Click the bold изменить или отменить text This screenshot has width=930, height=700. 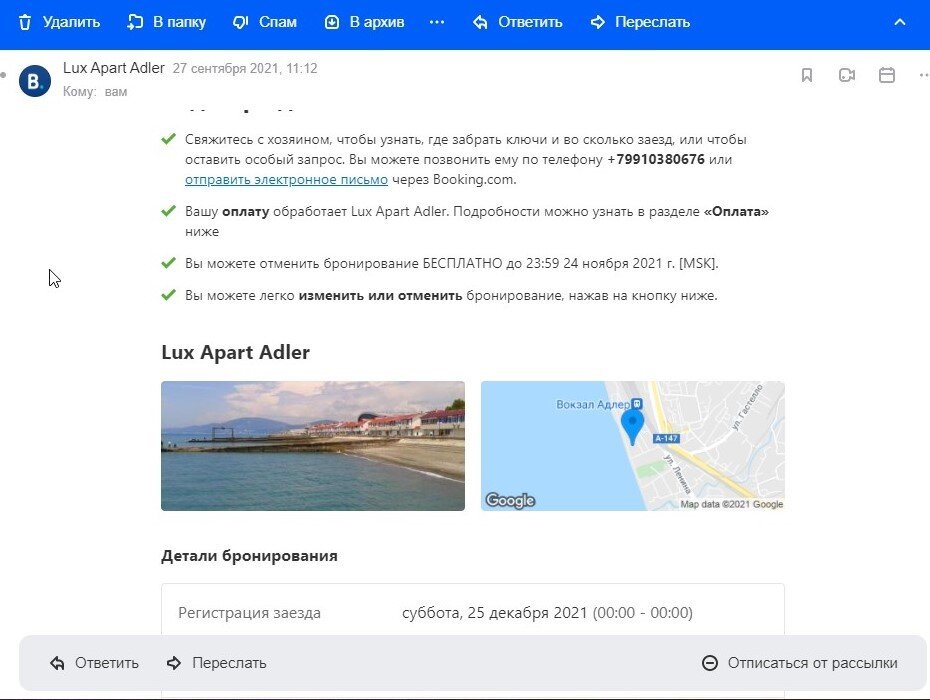[380, 295]
